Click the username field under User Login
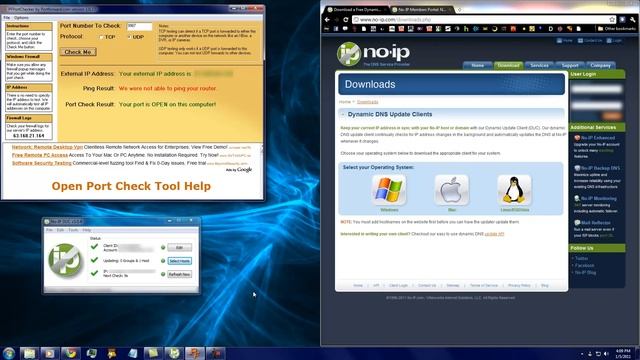The image size is (640, 360). (x=596, y=89)
